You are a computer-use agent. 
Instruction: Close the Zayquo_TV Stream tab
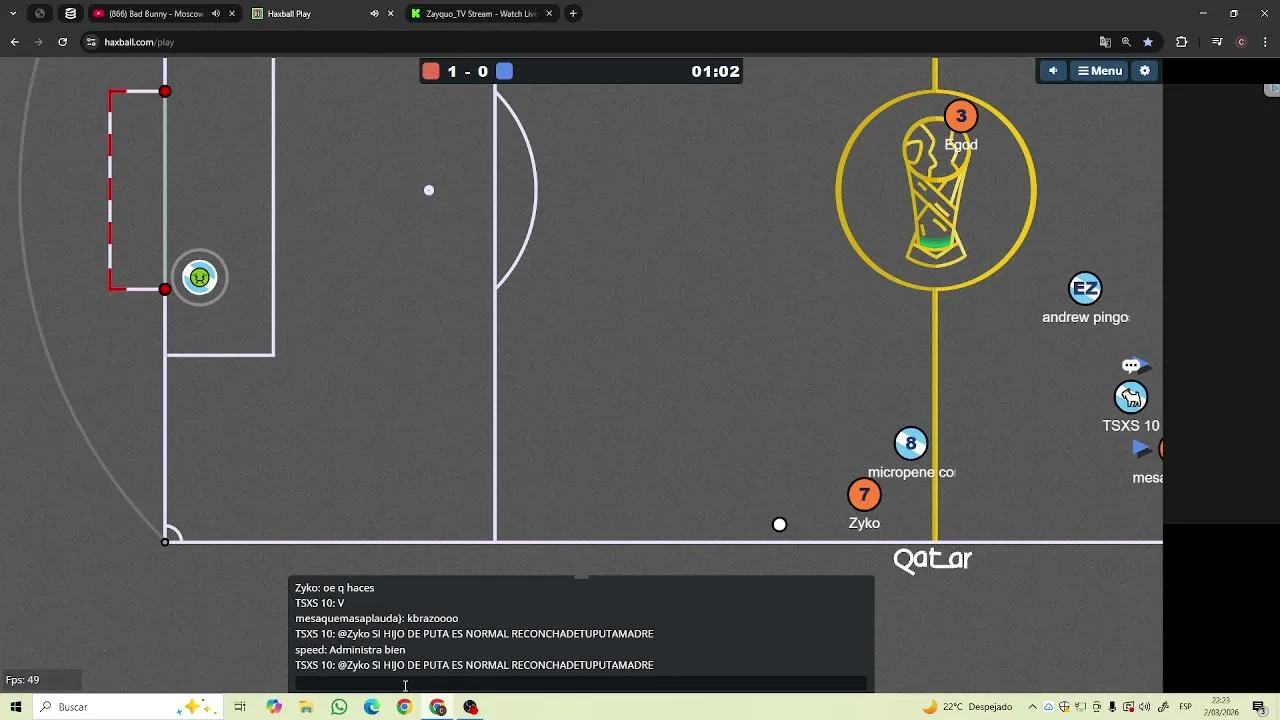549,14
